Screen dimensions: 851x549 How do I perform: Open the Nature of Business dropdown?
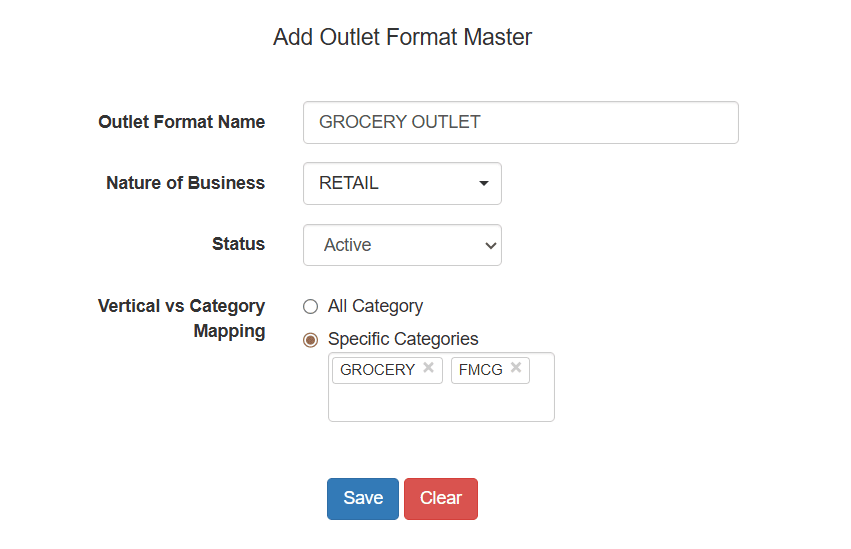402,184
